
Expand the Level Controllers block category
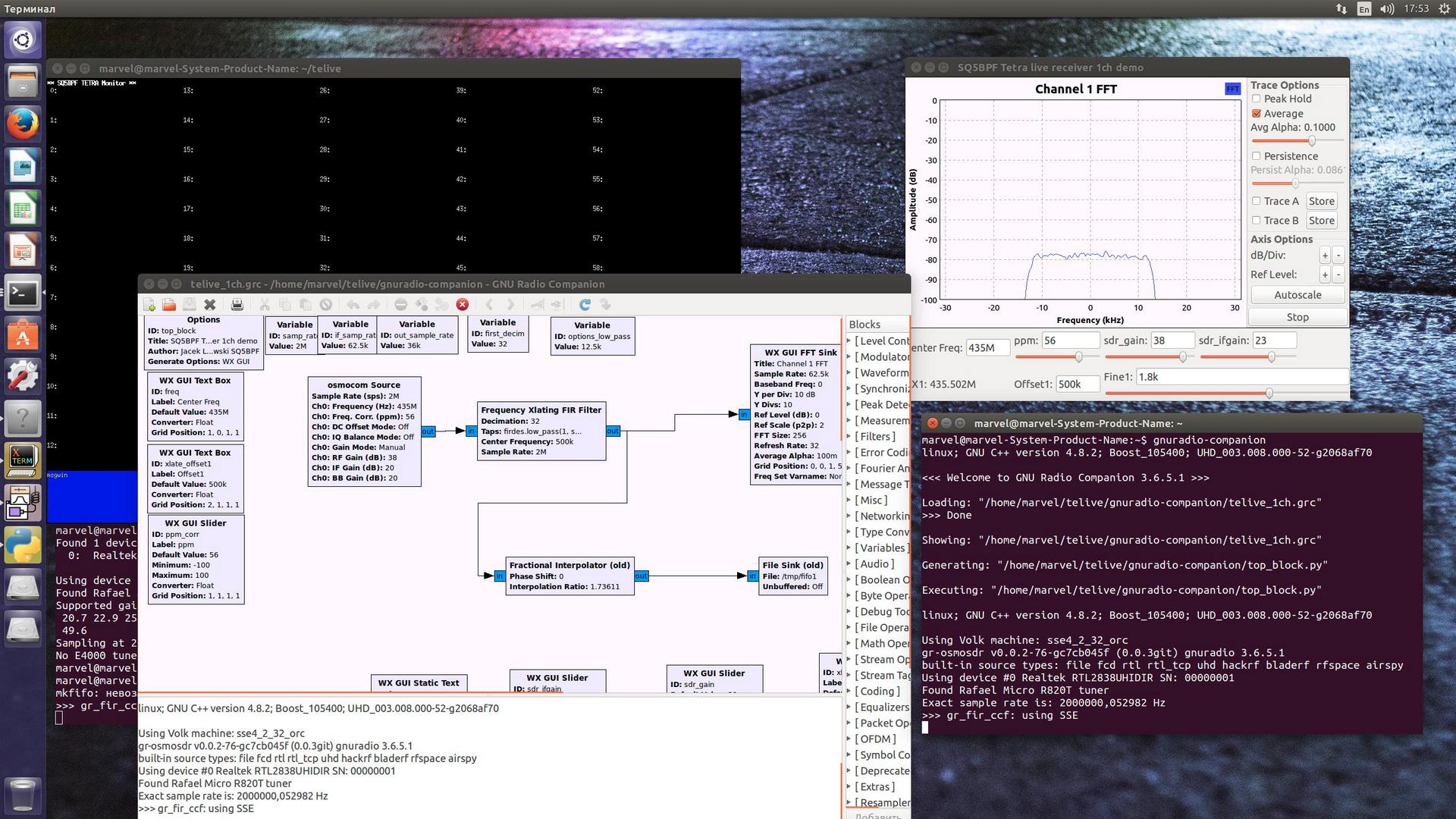click(x=849, y=341)
